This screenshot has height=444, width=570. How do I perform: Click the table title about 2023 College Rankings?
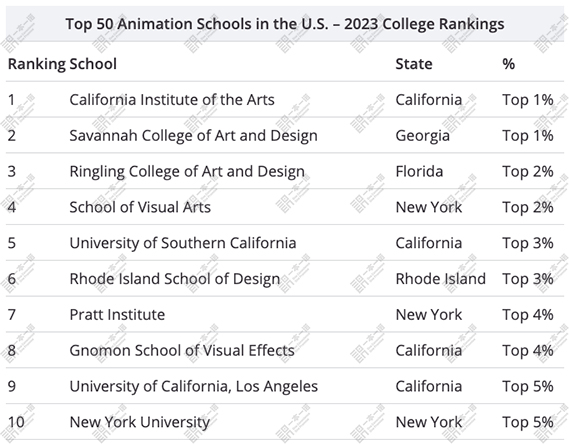(285, 24)
